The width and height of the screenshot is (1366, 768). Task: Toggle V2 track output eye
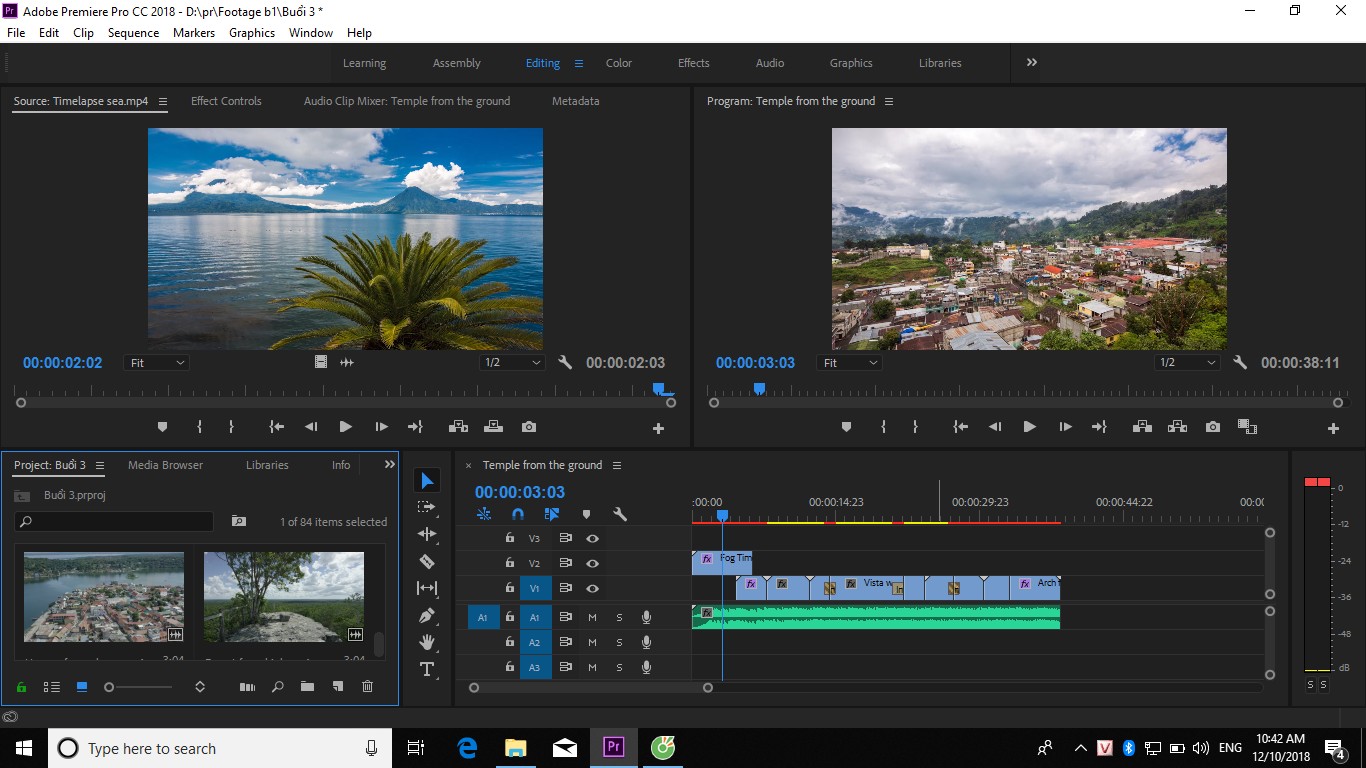coord(592,563)
